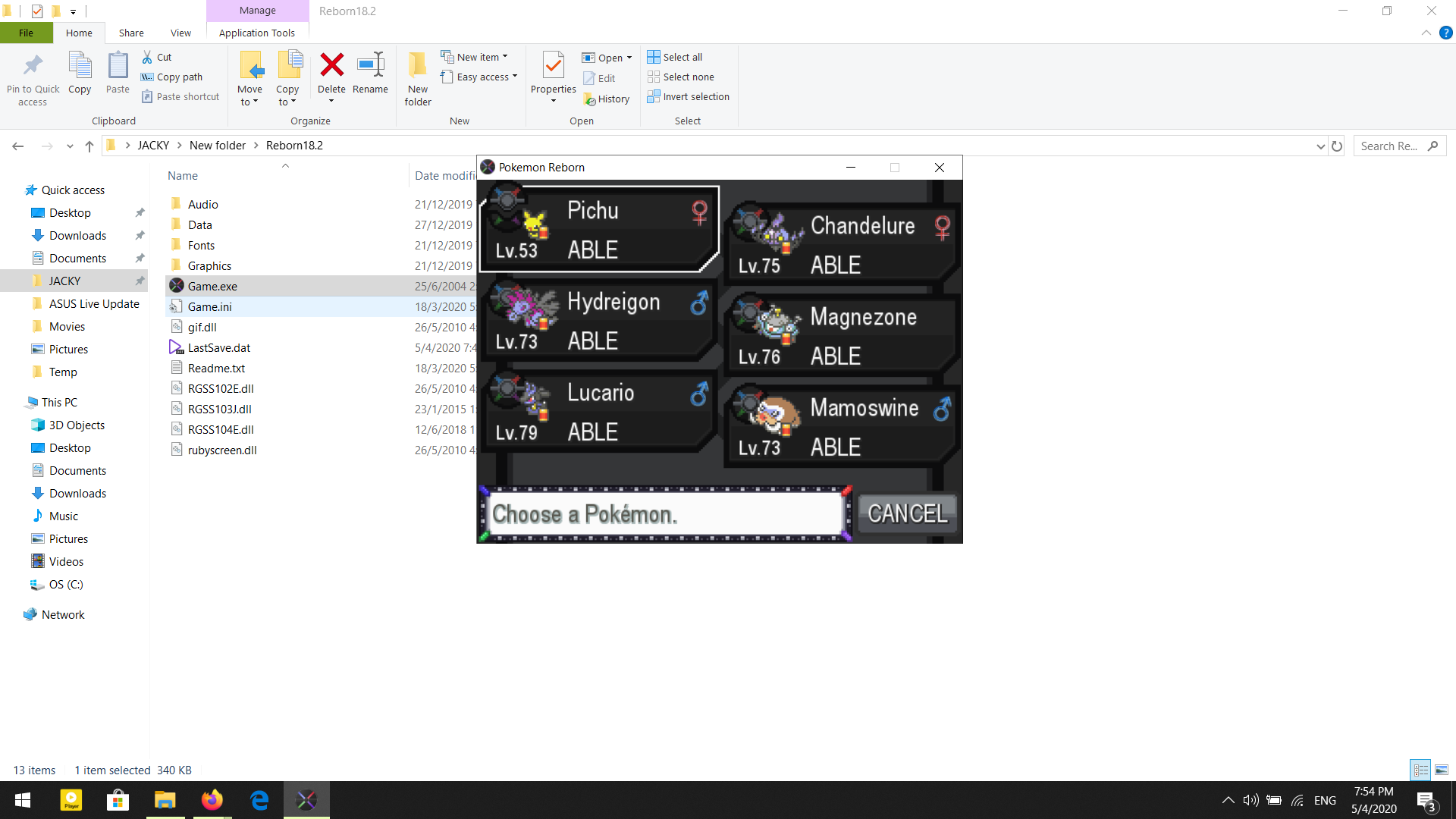Viewport: 1456px width, 819px height.
Task: Click the New folder icon
Action: 418,66
